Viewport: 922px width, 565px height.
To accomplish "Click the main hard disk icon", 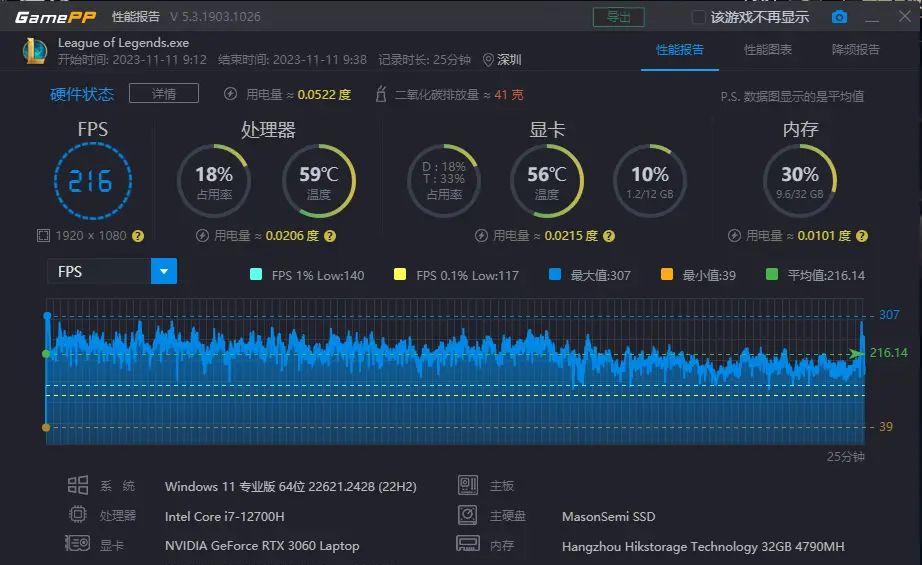I will click(467, 515).
